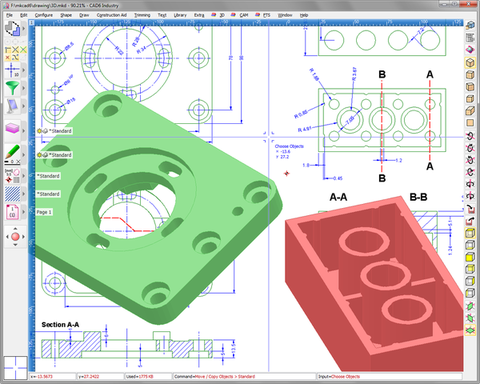This screenshot has width=480, height=384.
Task: Expand the arrow beside the pencil tool
Action: point(24,155)
